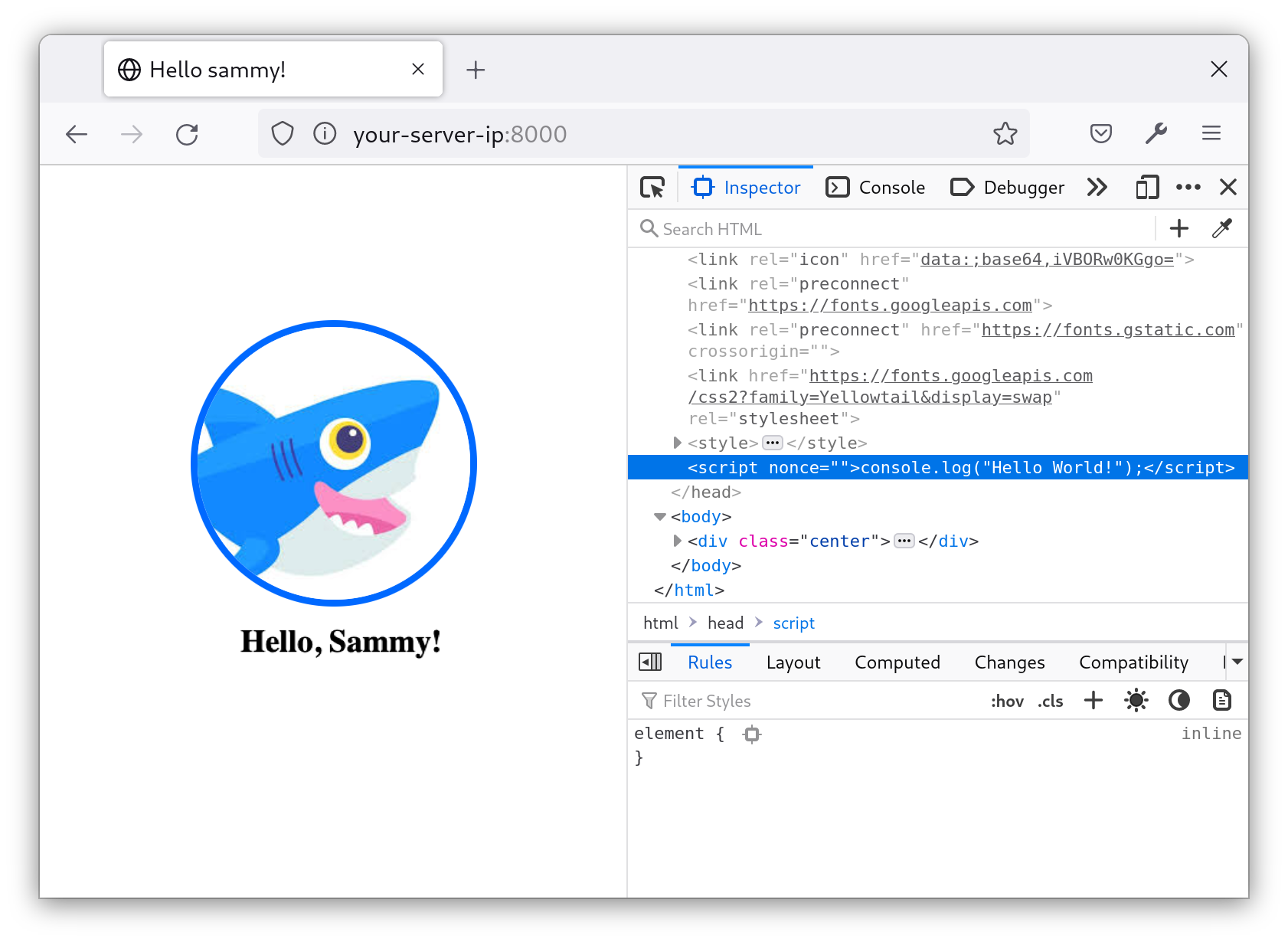Bookmark this page with the star
The image size is (1288, 942).
pyautogui.click(x=1005, y=134)
